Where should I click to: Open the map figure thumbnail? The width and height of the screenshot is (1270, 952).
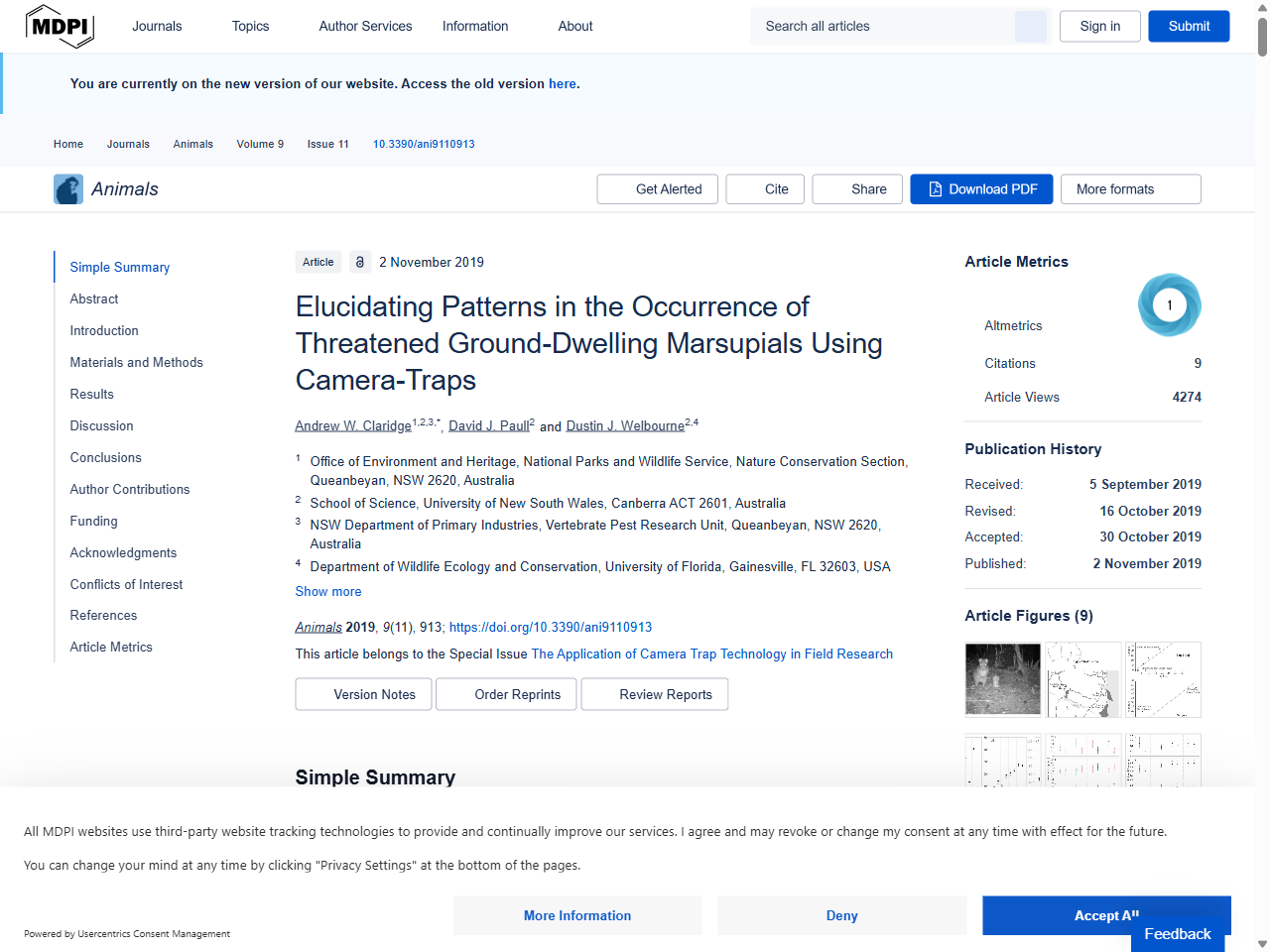(x=1083, y=679)
